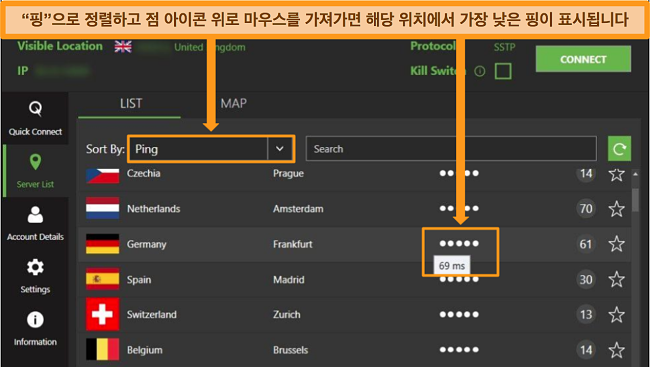This screenshot has height=367, width=650.
Task: Favorite the Switzerland Zurich server
Action: pyautogui.click(x=616, y=314)
